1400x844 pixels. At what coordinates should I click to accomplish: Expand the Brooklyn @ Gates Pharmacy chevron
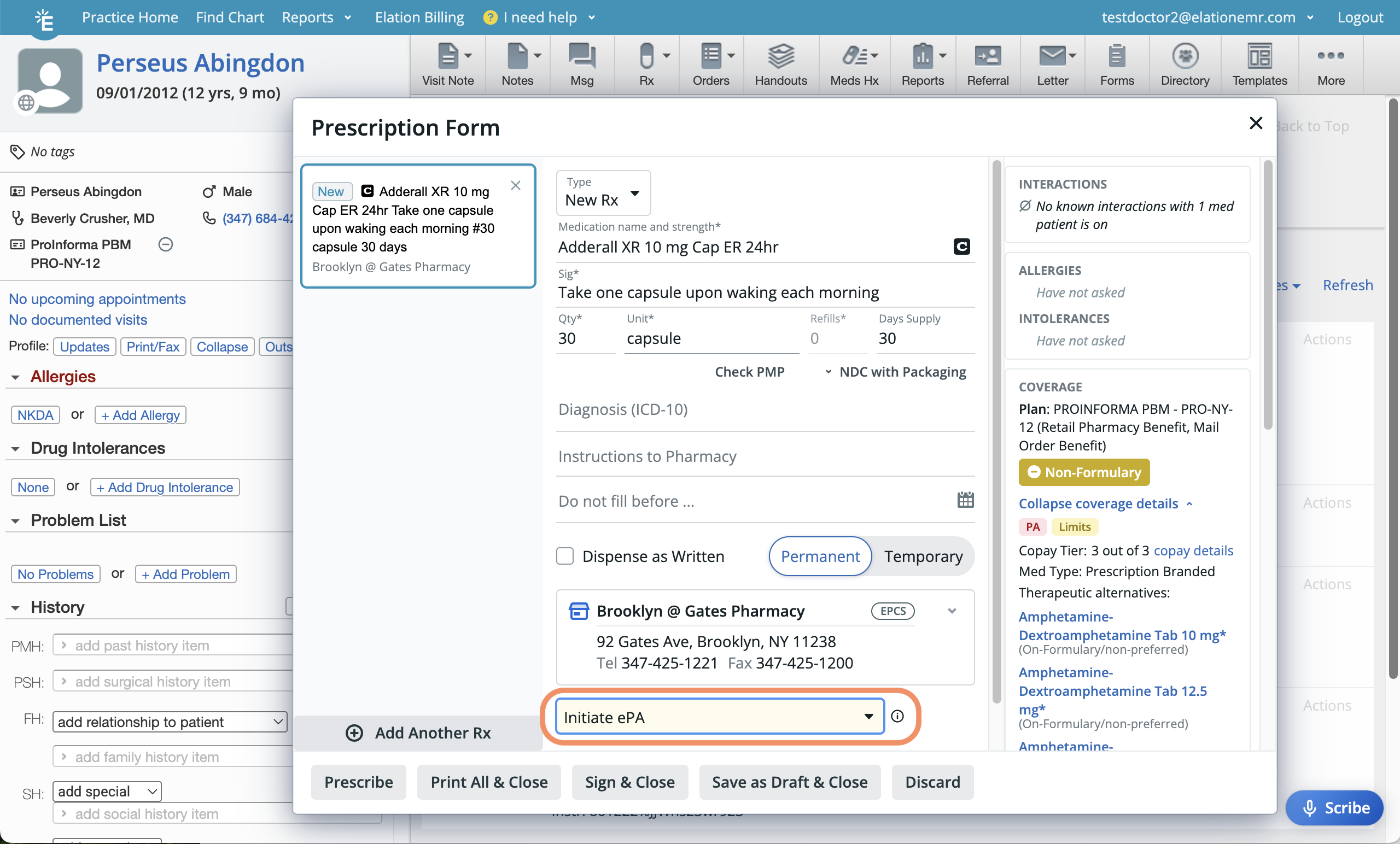tap(952, 611)
